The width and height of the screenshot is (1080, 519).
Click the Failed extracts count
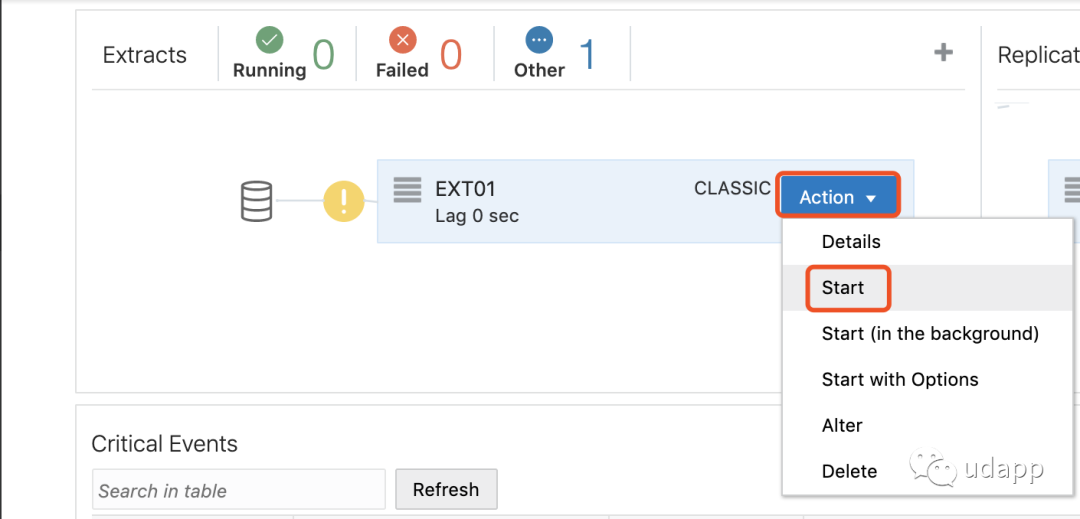tap(451, 55)
